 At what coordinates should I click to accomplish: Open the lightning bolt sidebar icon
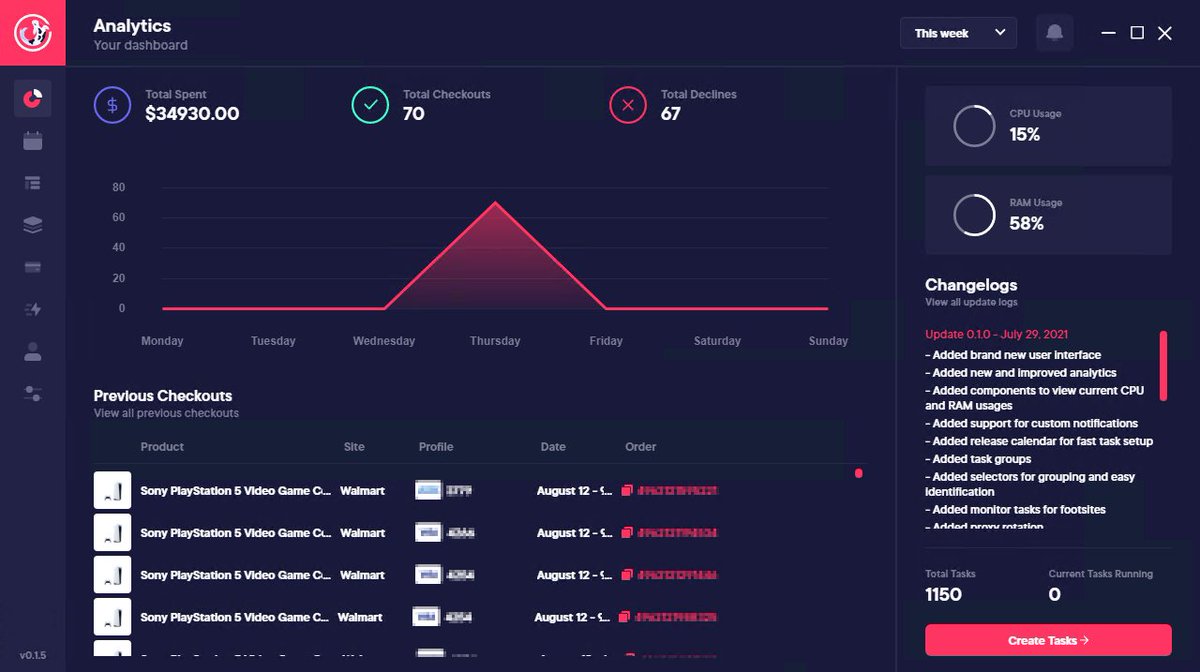click(33, 309)
